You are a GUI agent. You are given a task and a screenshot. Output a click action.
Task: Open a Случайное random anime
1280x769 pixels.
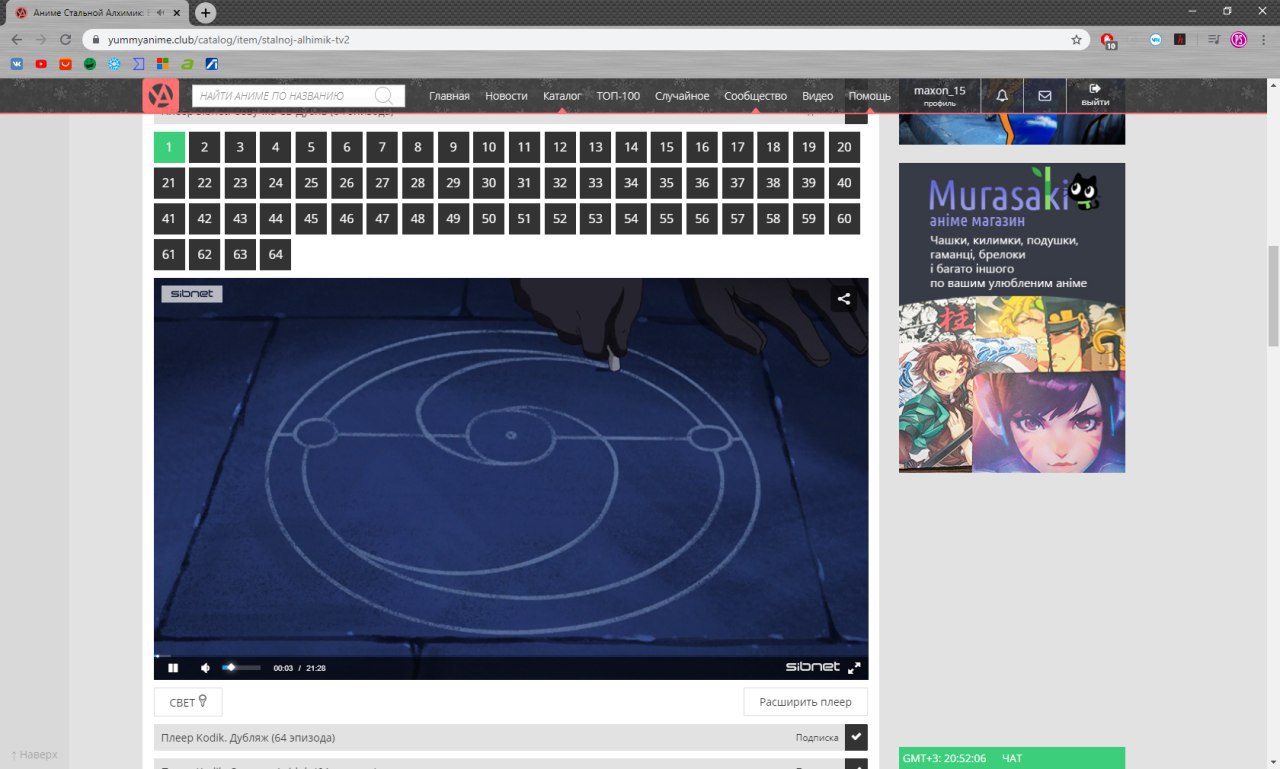click(x=682, y=96)
